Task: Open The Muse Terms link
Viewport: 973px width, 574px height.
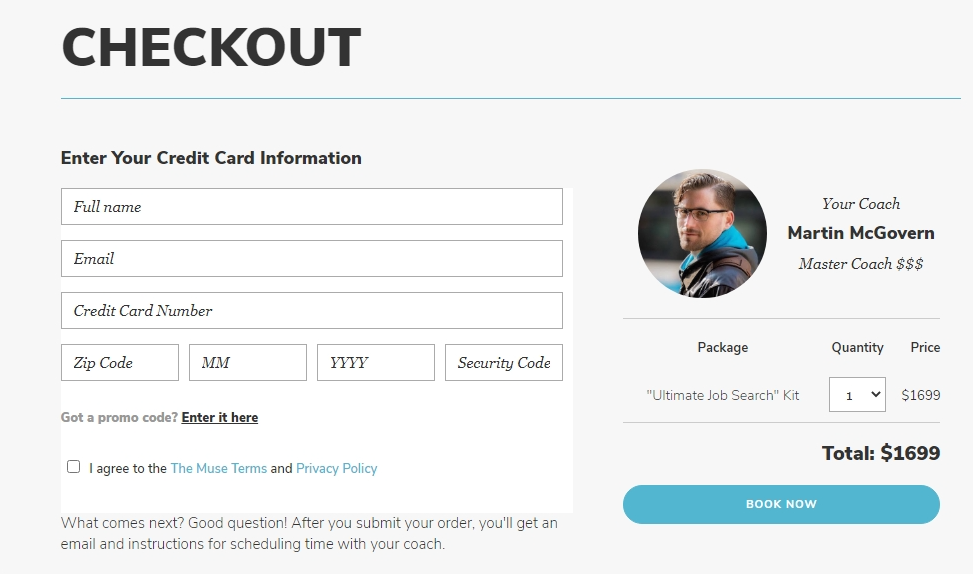Action: (x=218, y=469)
